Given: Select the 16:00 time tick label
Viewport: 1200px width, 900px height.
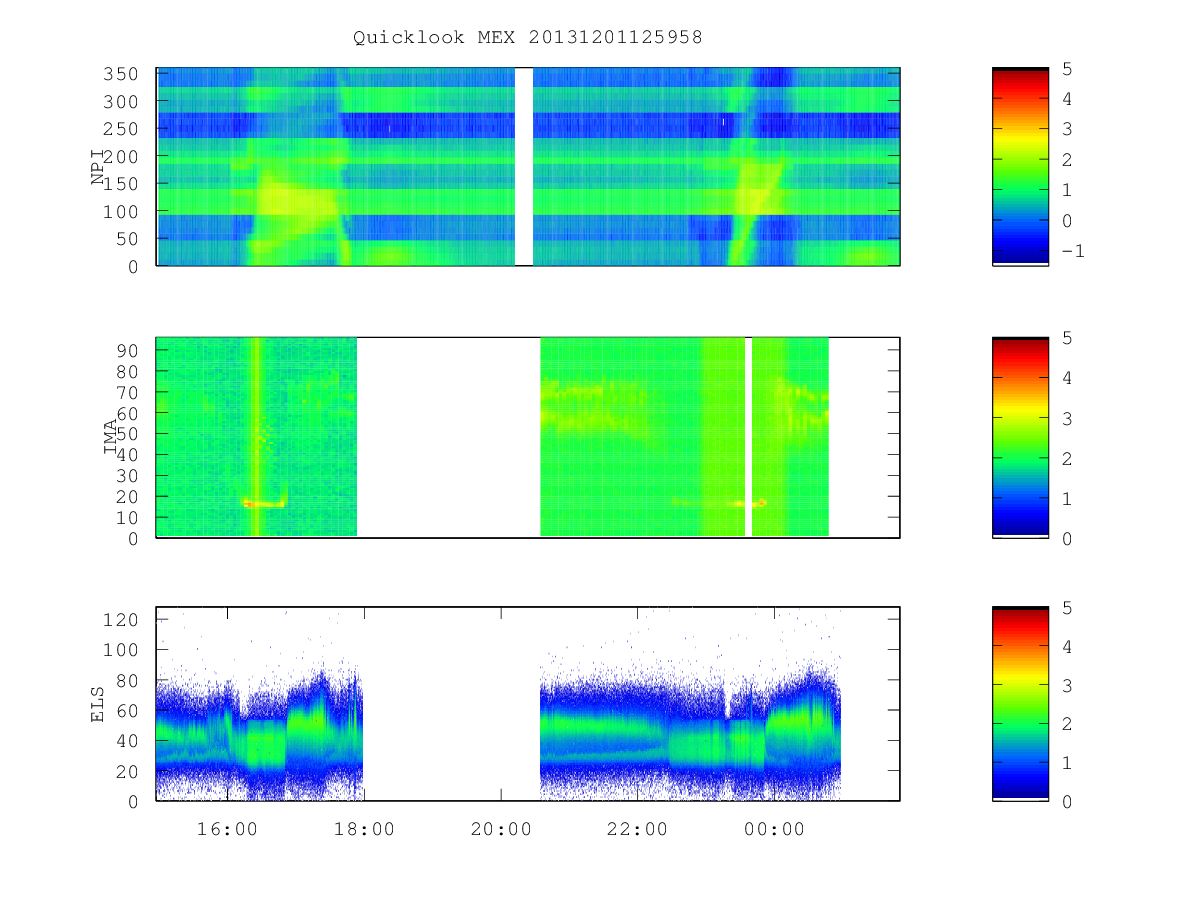Looking at the screenshot, I should (x=227, y=829).
